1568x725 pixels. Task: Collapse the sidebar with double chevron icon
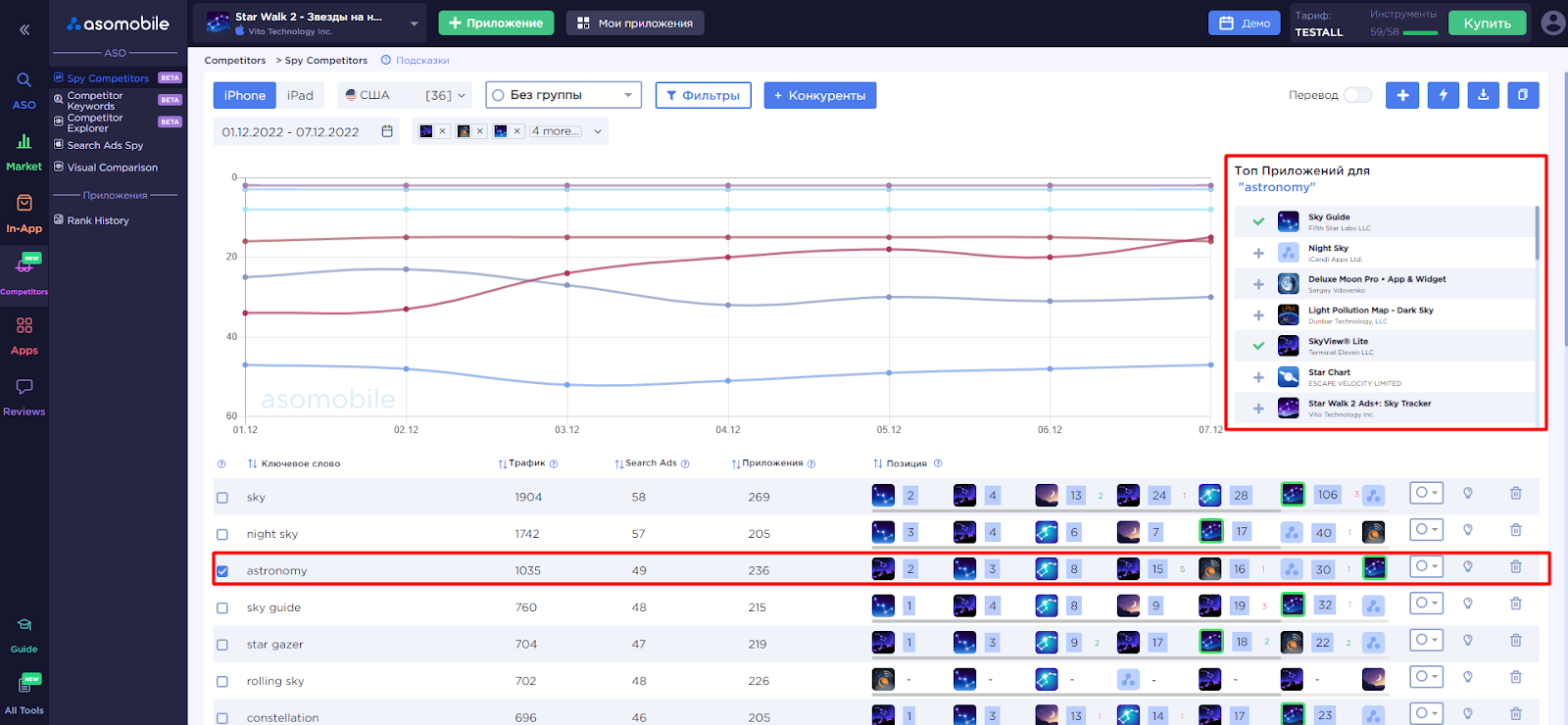[x=24, y=29]
